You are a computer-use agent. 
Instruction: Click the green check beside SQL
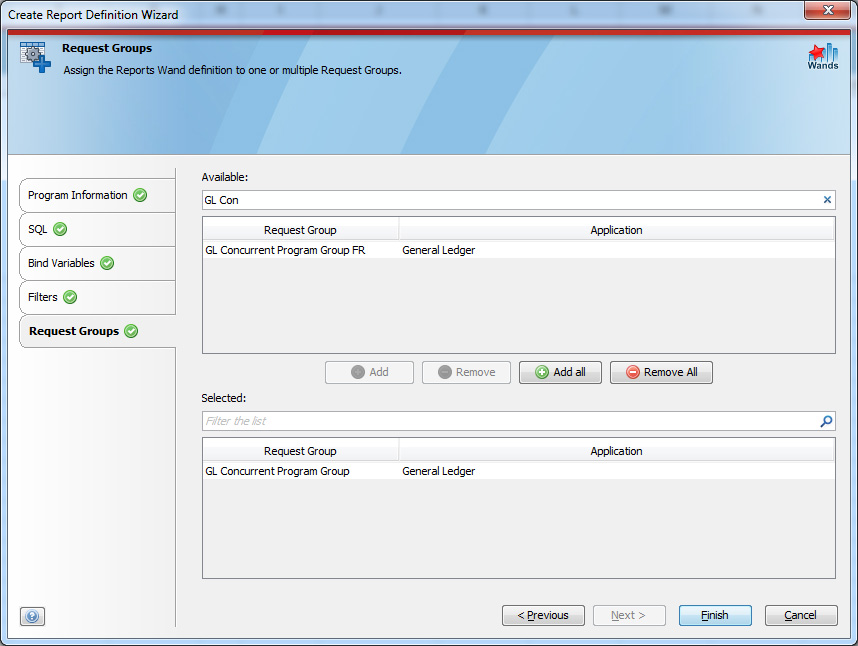tap(60, 229)
